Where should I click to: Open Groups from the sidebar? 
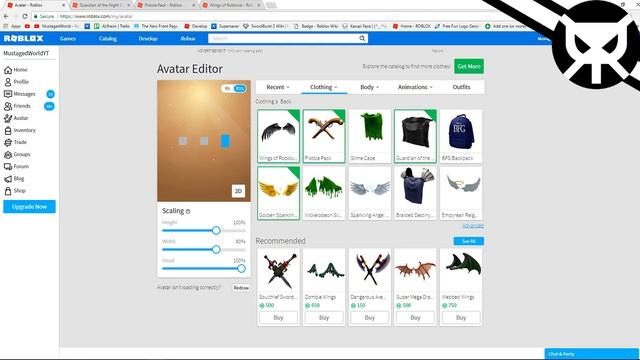(17, 154)
